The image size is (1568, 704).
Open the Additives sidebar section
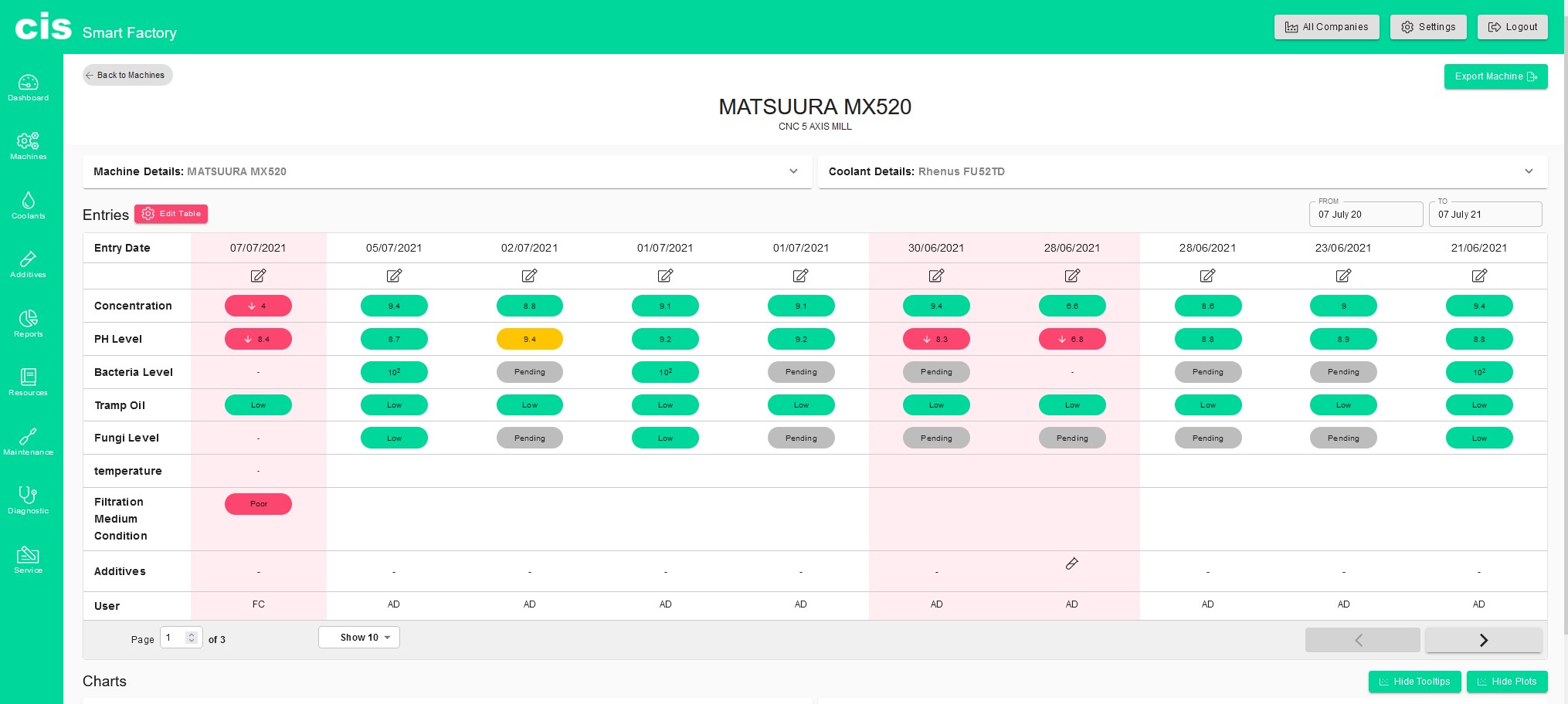tap(29, 264)
